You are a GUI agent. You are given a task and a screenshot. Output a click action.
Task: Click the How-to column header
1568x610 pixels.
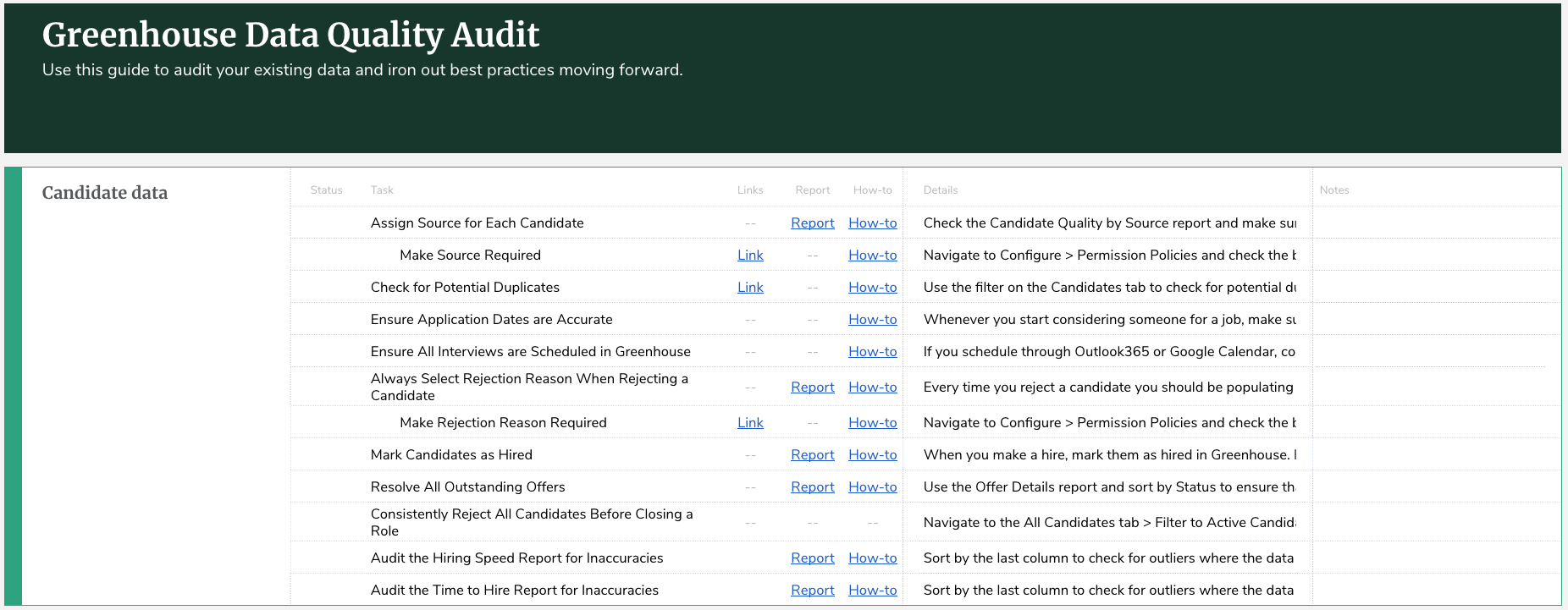click(872, 190)
